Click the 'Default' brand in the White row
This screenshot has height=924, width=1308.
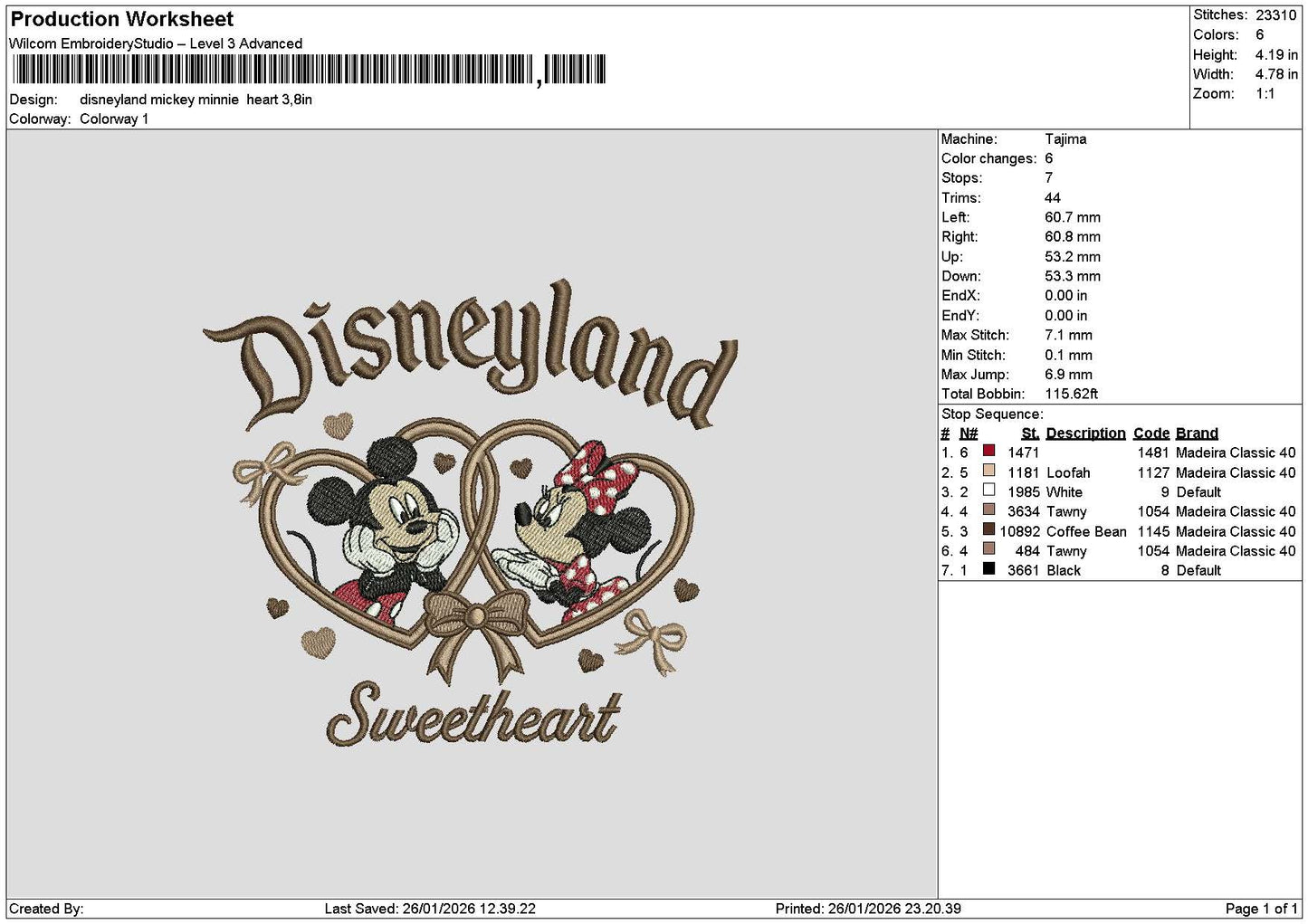pos(1198,492)
